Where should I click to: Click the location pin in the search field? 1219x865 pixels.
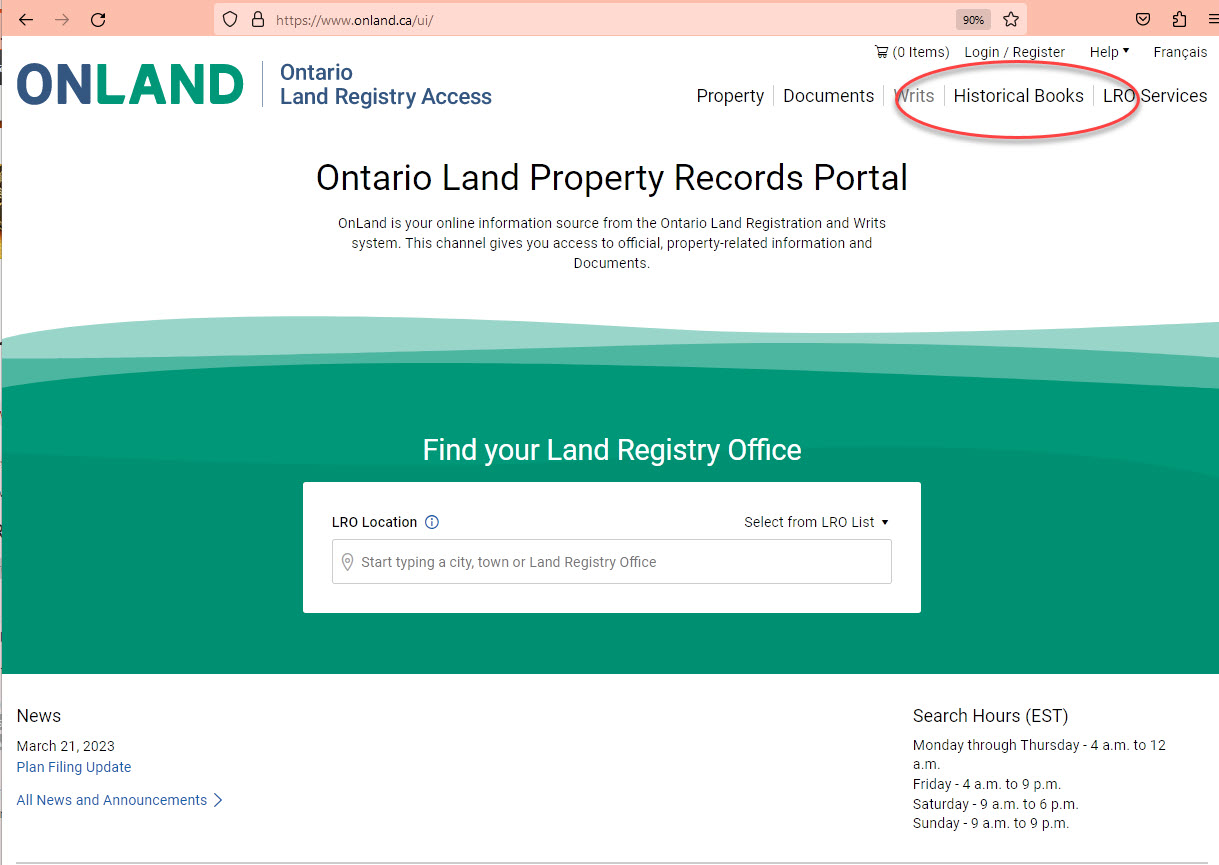pyautogui.click(x=347, y=562)
